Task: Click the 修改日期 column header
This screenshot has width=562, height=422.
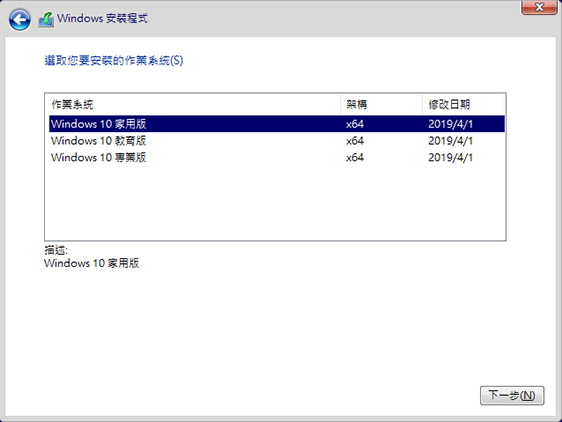Action: coord(464,105)
